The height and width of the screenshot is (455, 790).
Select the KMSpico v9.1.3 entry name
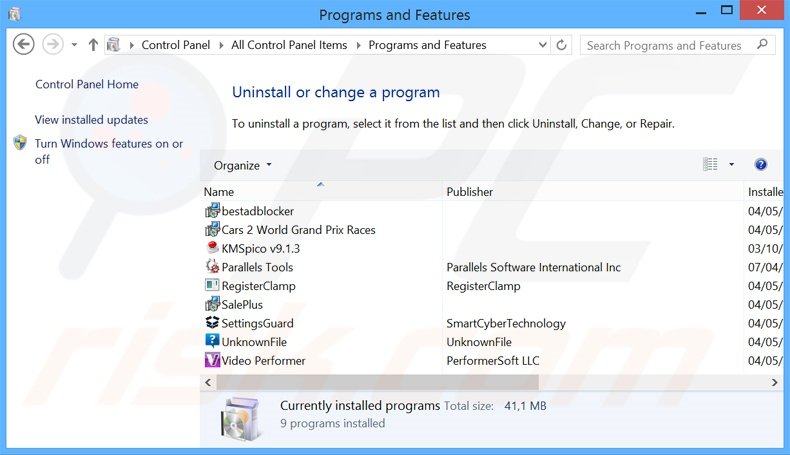260,248
